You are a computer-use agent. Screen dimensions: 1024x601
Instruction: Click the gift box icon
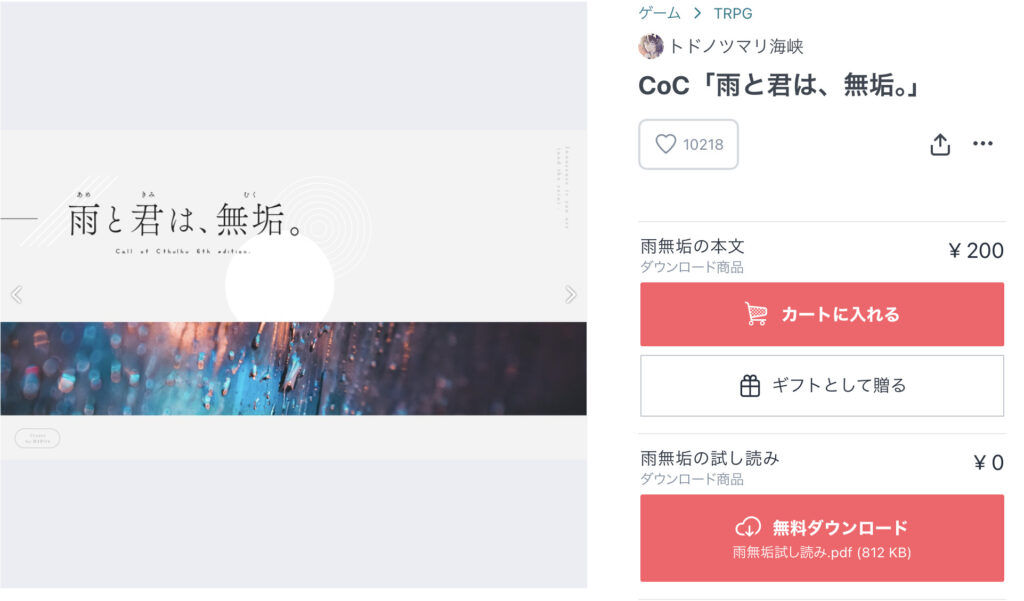click(x=750, y=386)
